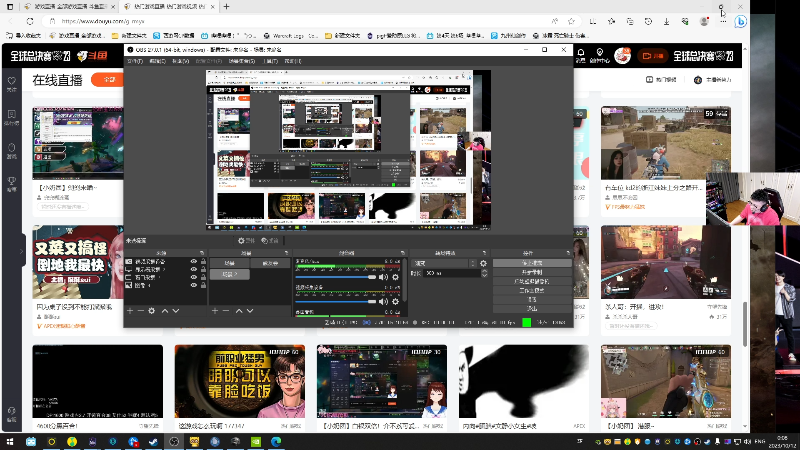Click Start Recording button in OBS Controls
The height and width of the screenshot is (450, 800).
click(532, 272)
